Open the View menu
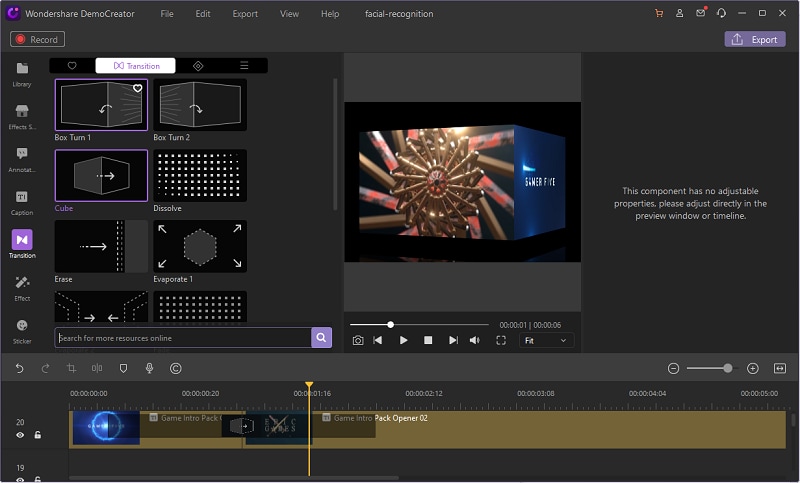800x483 pixels. 289,14
